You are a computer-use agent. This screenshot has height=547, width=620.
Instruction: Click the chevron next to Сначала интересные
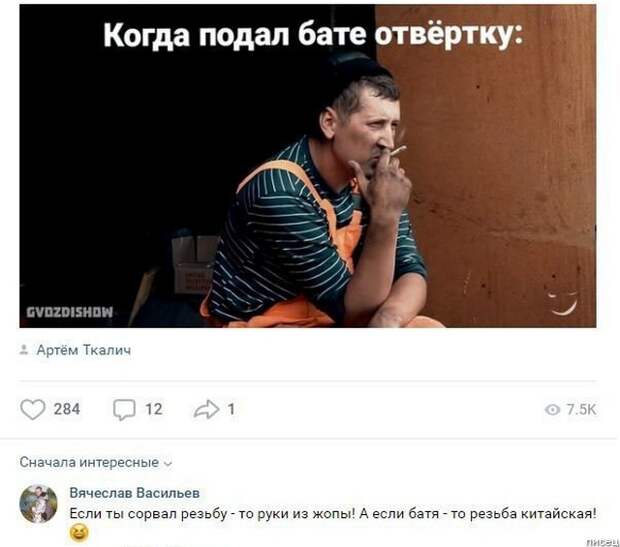tap(168, 464)
